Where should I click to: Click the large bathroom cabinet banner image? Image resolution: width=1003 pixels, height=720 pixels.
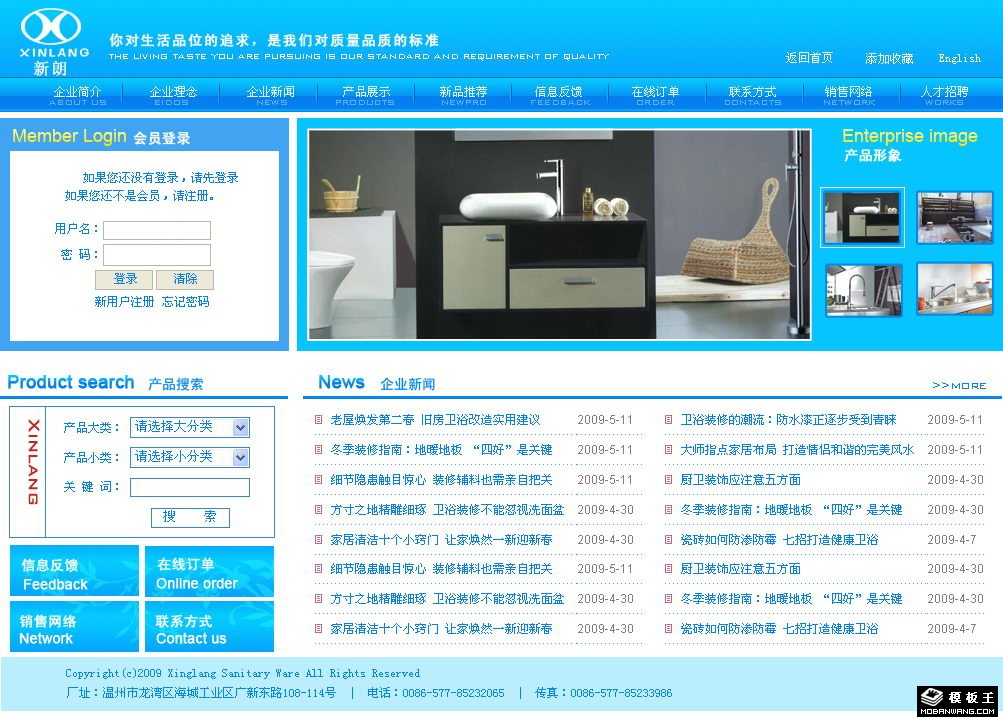[560, 235]
